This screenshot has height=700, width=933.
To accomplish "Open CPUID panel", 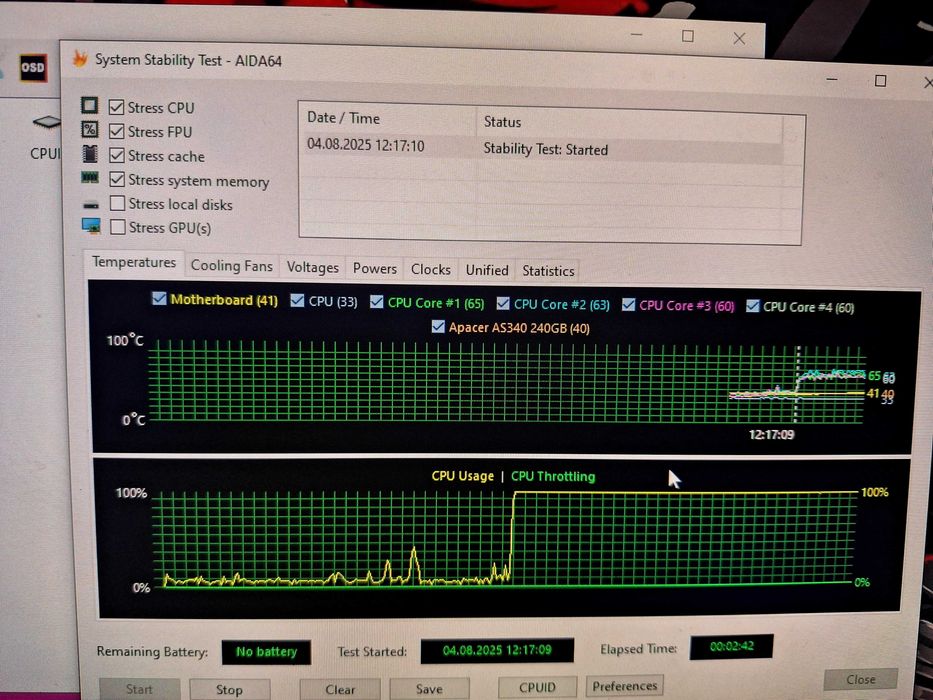I will pyautogui.click(x=537, y=687).
